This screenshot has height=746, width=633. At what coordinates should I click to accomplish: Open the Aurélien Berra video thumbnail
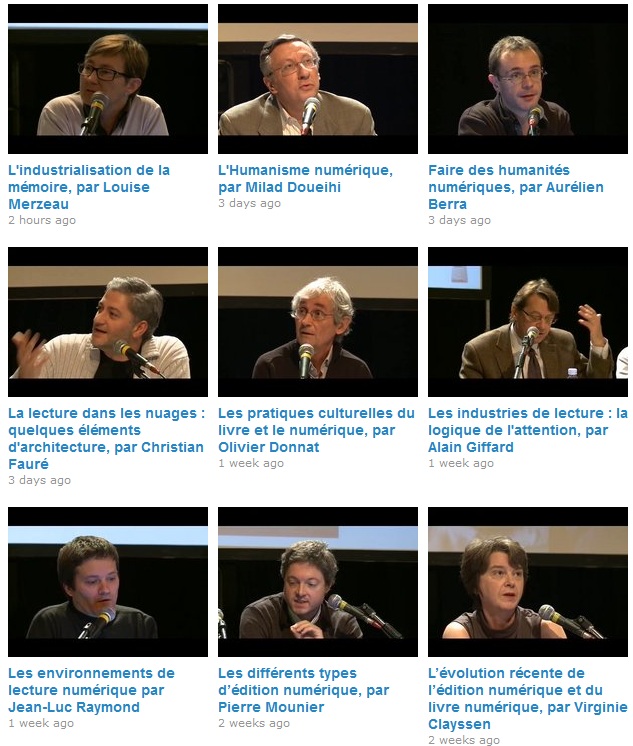[x=528, y=79]
